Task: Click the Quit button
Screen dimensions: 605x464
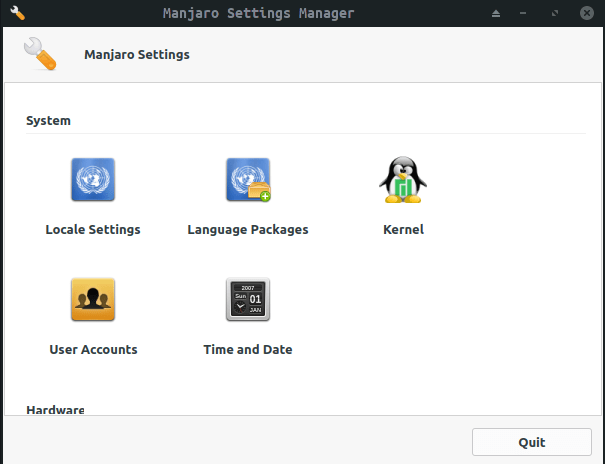Action: (531, 442)
